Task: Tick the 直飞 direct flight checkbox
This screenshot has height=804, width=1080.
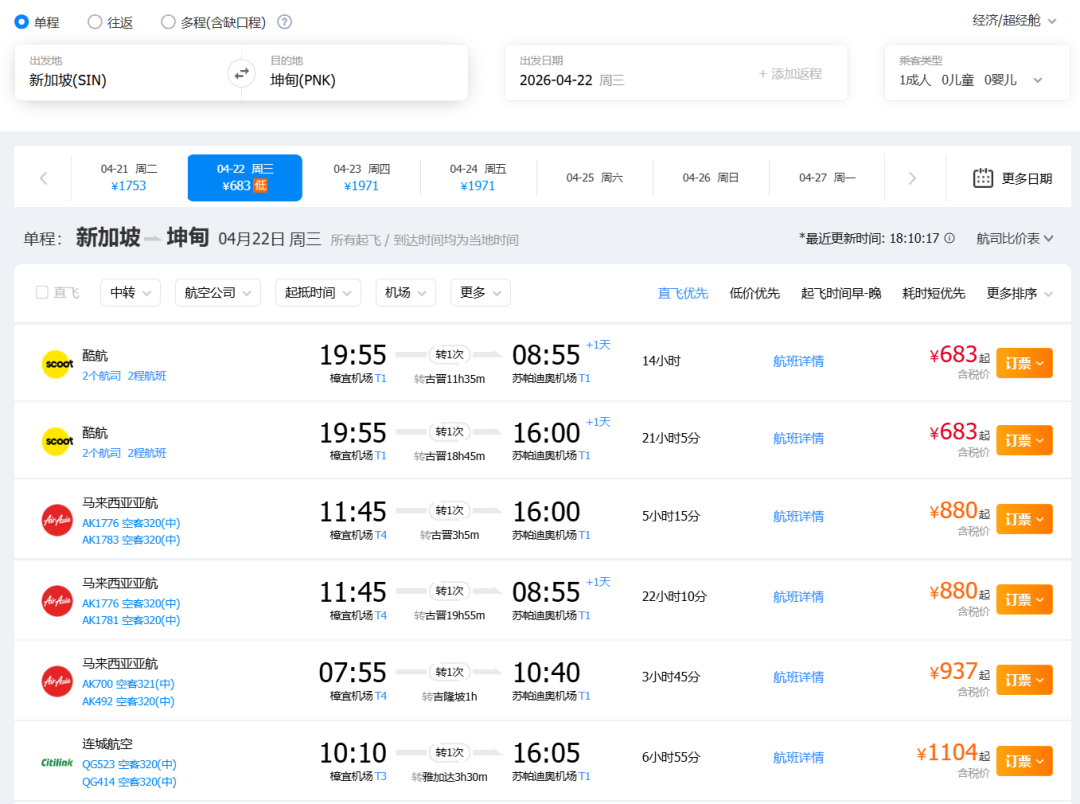Action: (x=42, y=293)
